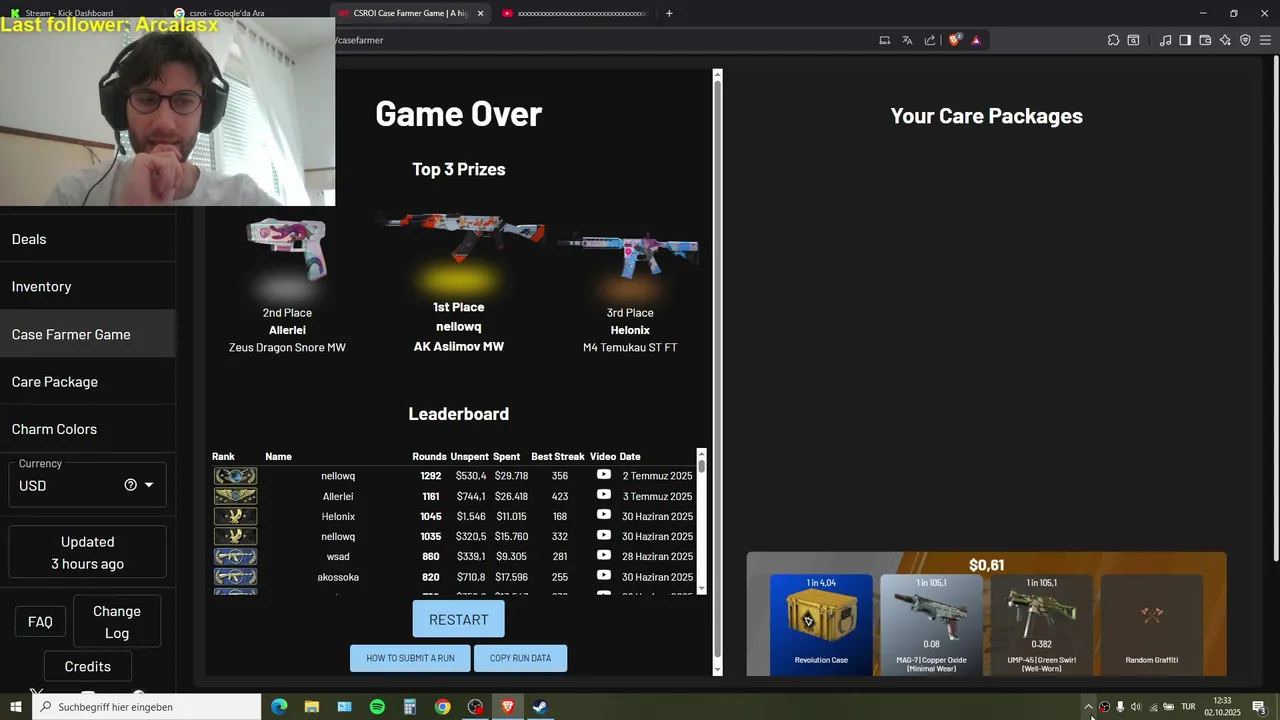Viewport: 1280px width, 720px height.
Task: Click the Rounds column header
Action: coord(429,456)
